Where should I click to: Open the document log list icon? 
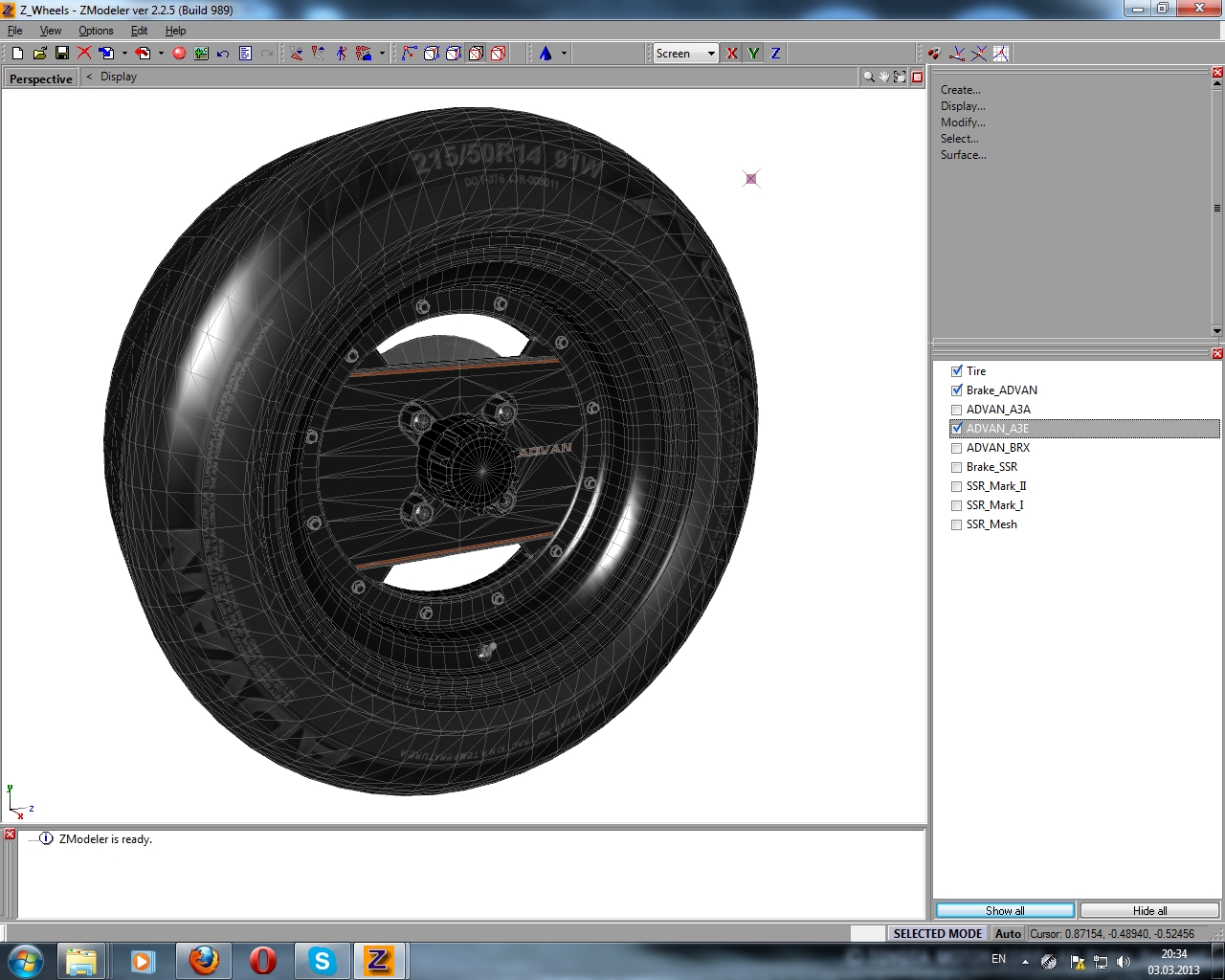245,54
